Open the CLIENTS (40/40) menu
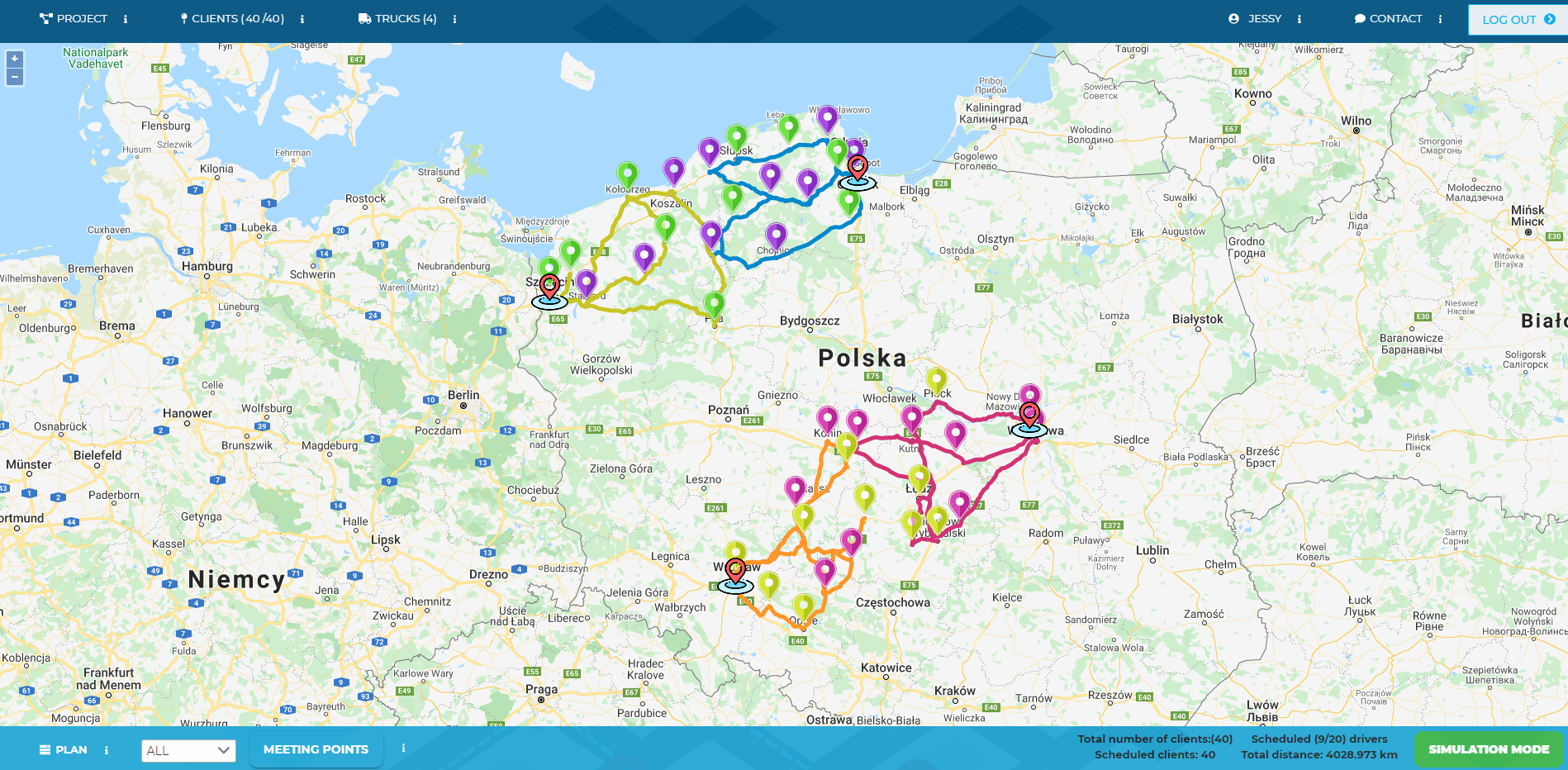Image resolution: width=1568 pixels, height=770 pixels. pos(232,18)
